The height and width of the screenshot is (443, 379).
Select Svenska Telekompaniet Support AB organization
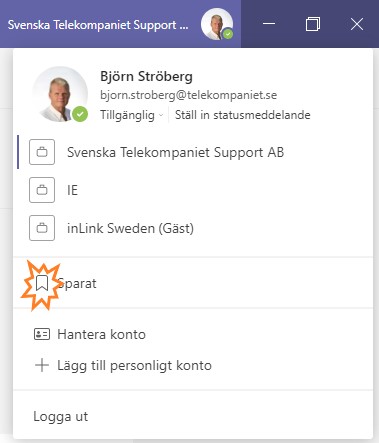click(x=193, y=152)
